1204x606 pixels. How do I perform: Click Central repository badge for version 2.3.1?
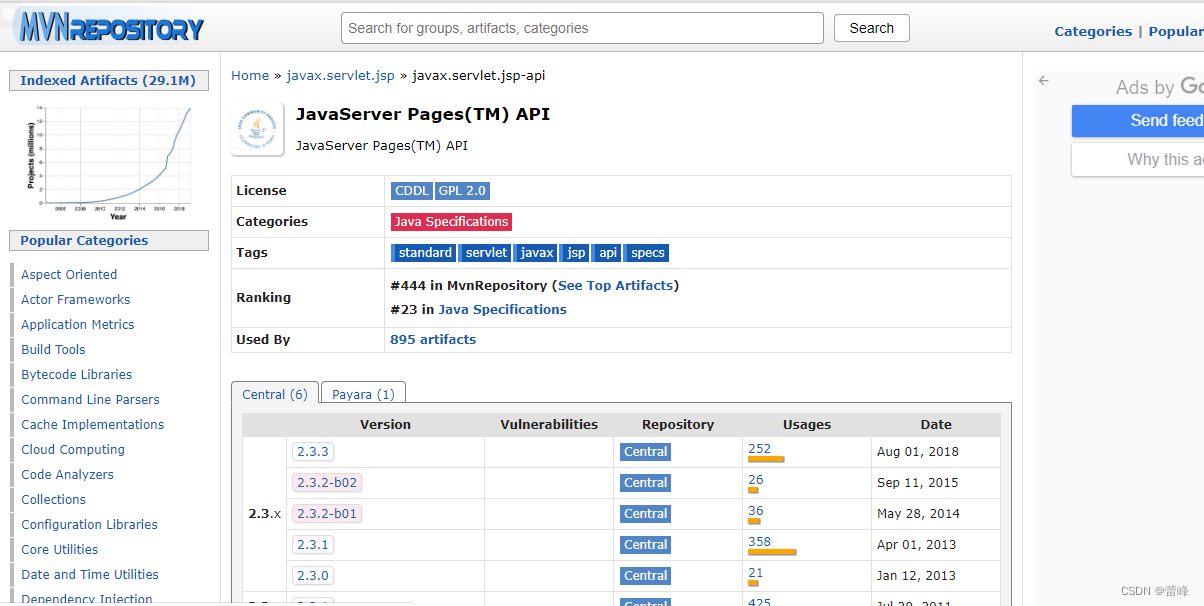point(646,545)
